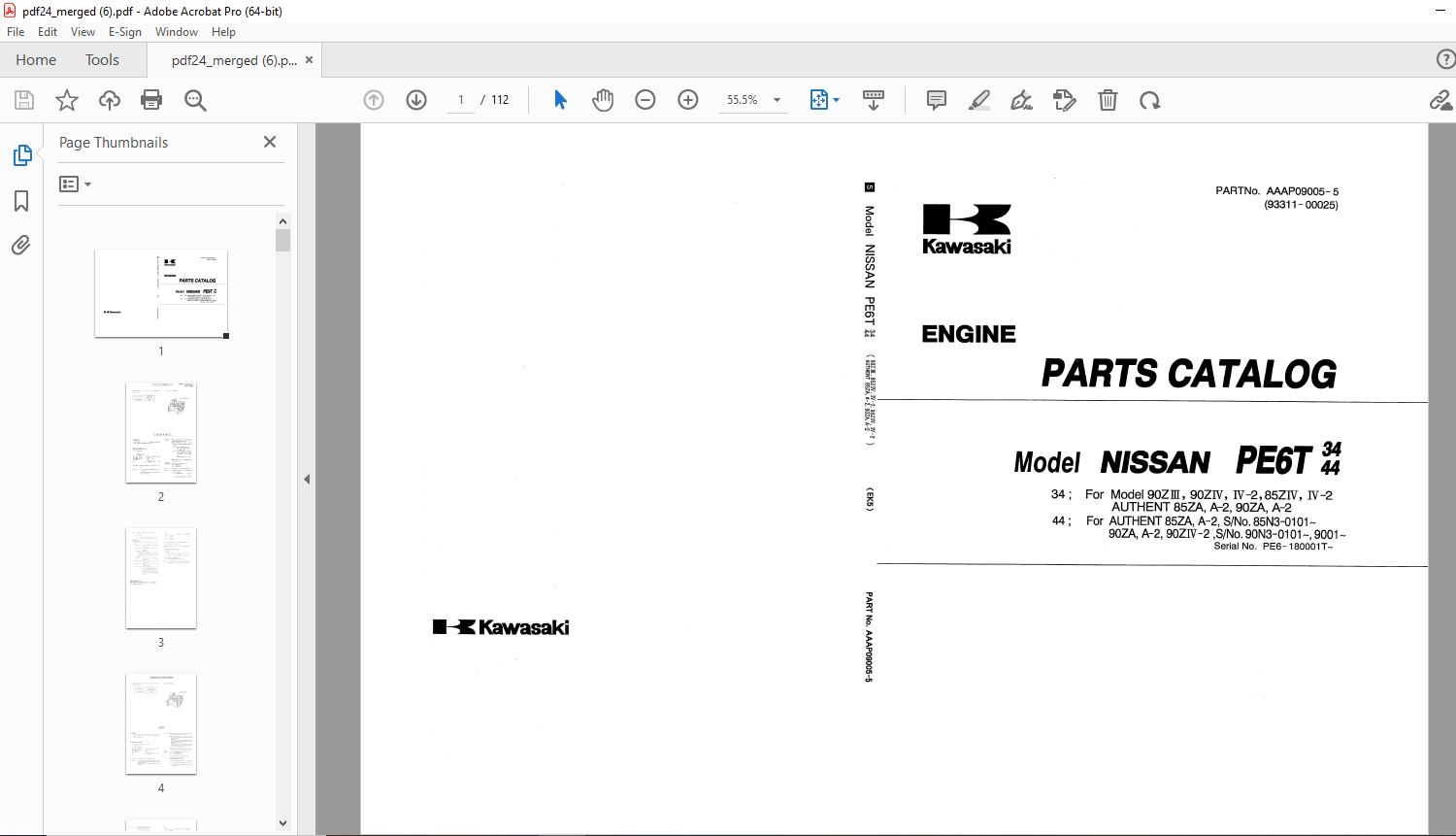Open the Attachments paperclip panel
This screenshot has width=1456, height=836.
21,245
